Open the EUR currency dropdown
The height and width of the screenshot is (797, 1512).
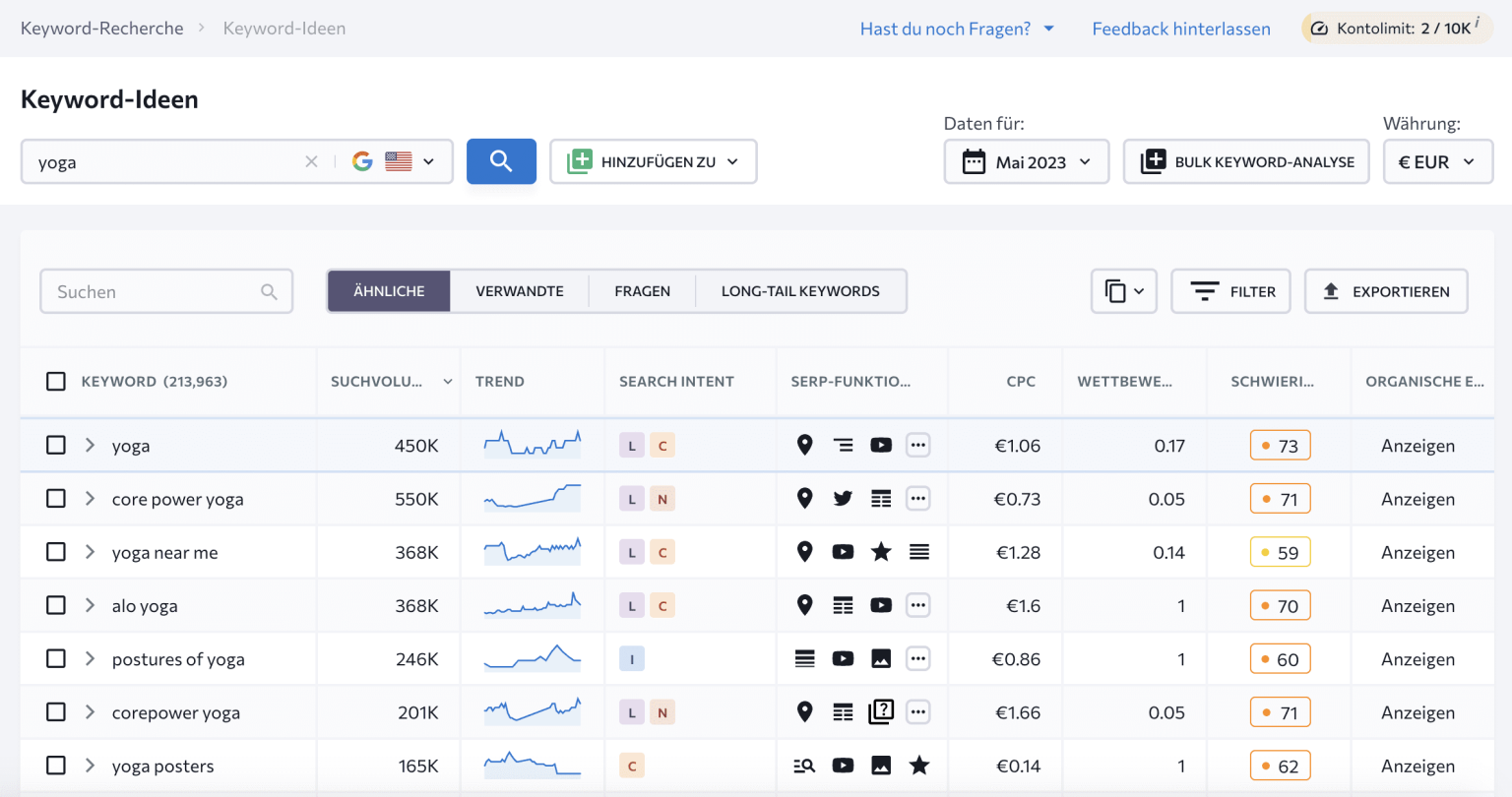(1437, 161)
